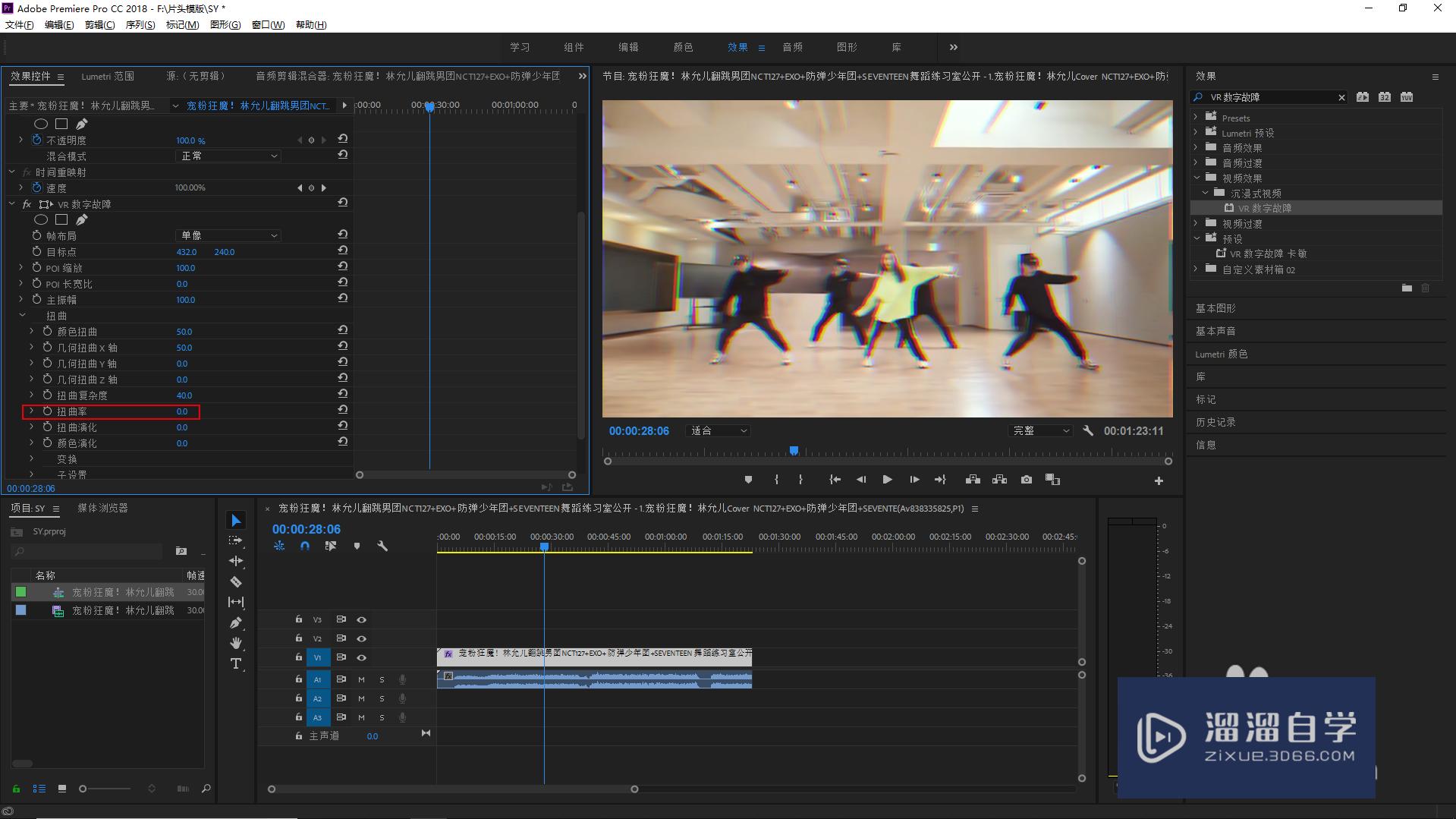Click the Play button in program monitor
Viewport: 1456px width, 819px height.
[887, 480]
